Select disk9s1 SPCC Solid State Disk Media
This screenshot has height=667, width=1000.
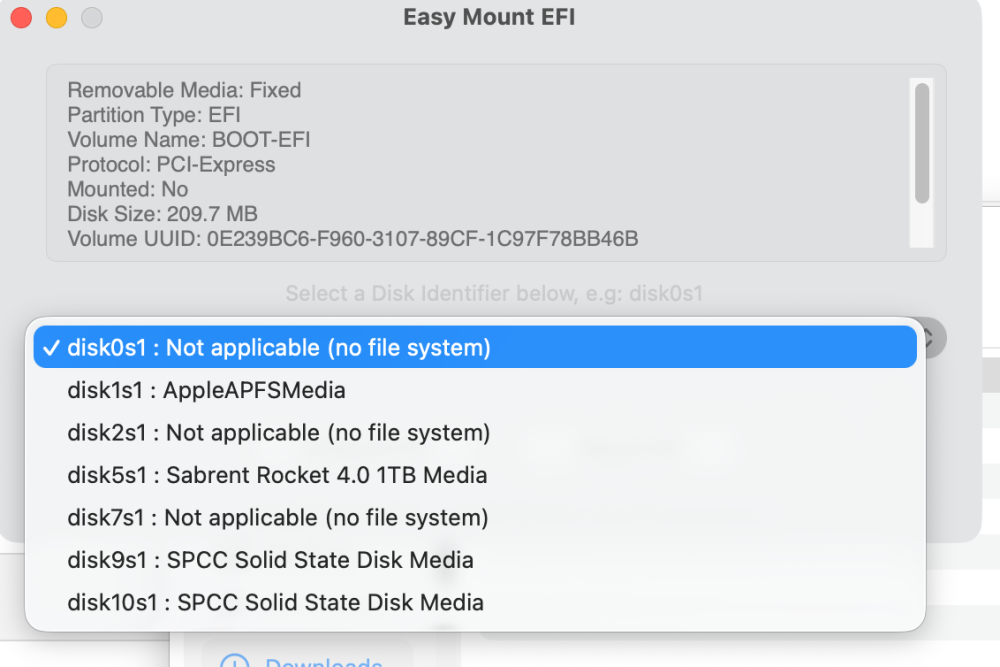coord(475,560)
